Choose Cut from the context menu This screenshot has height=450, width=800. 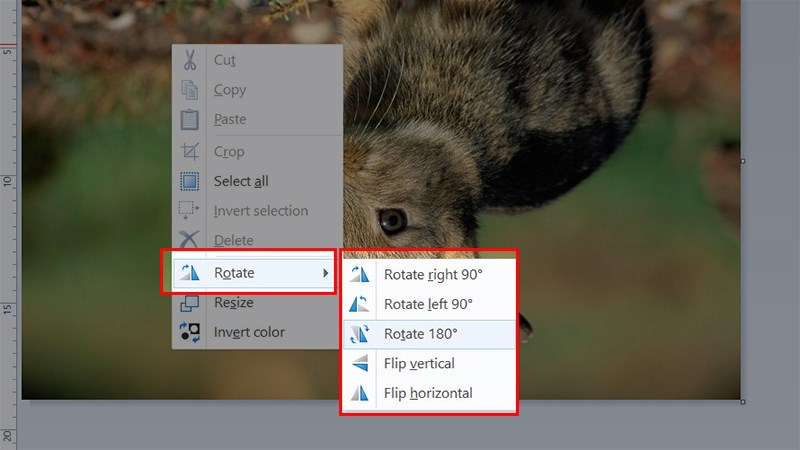(257, 60)
